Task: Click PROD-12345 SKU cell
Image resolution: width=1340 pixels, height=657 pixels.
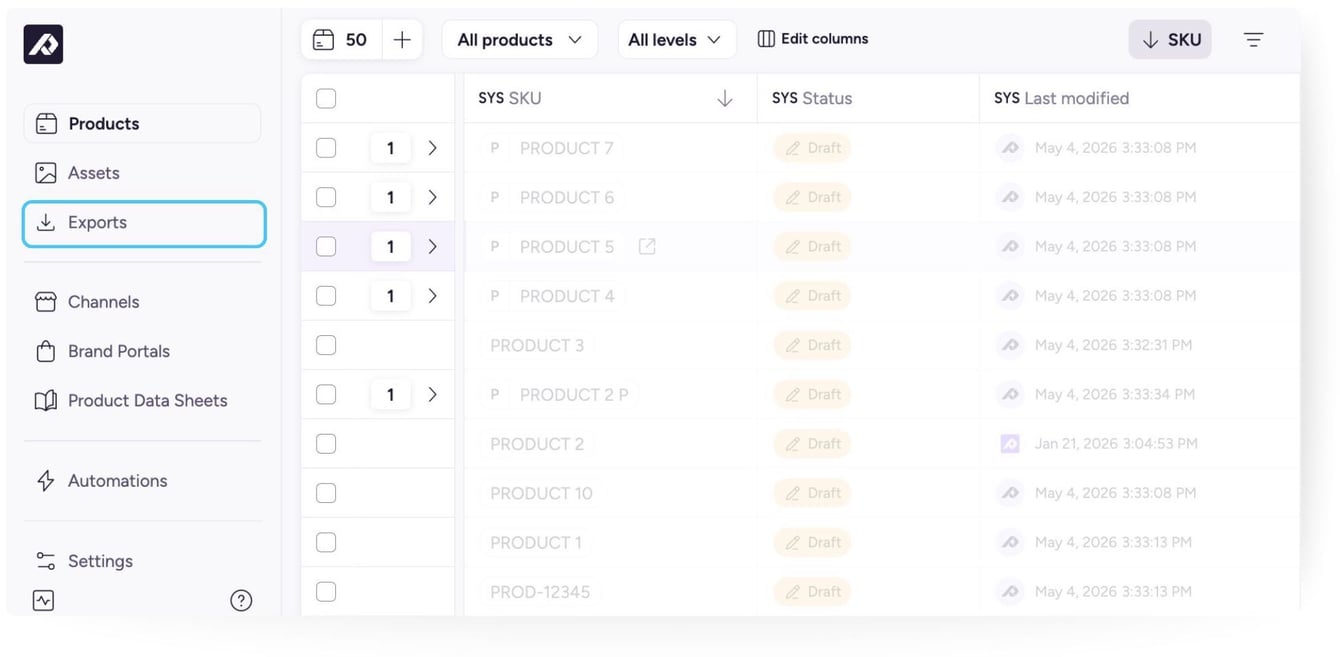Action: click(x=610, y=592)
